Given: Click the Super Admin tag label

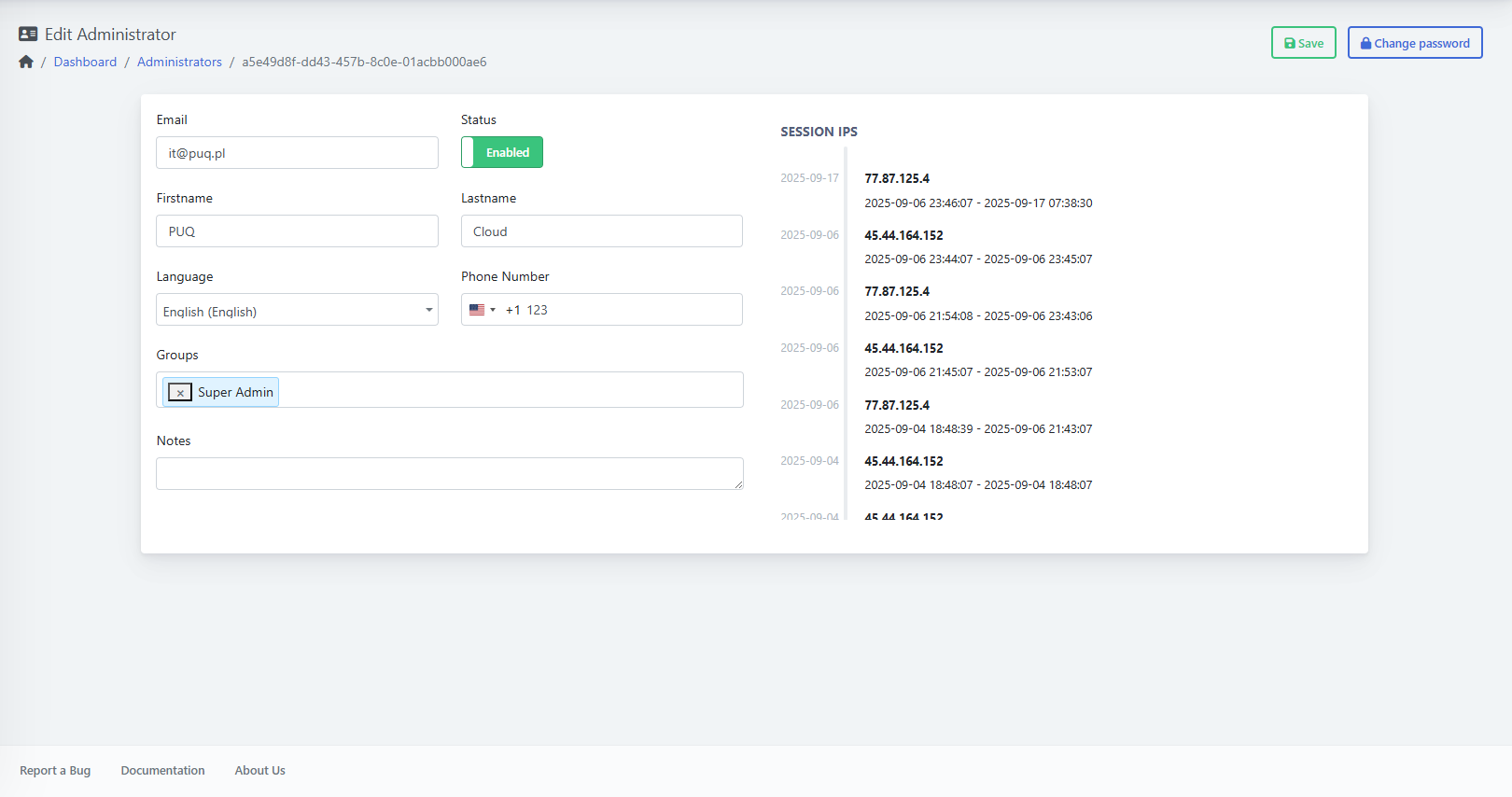Looking at the screenshot, I should coord(235,393).
